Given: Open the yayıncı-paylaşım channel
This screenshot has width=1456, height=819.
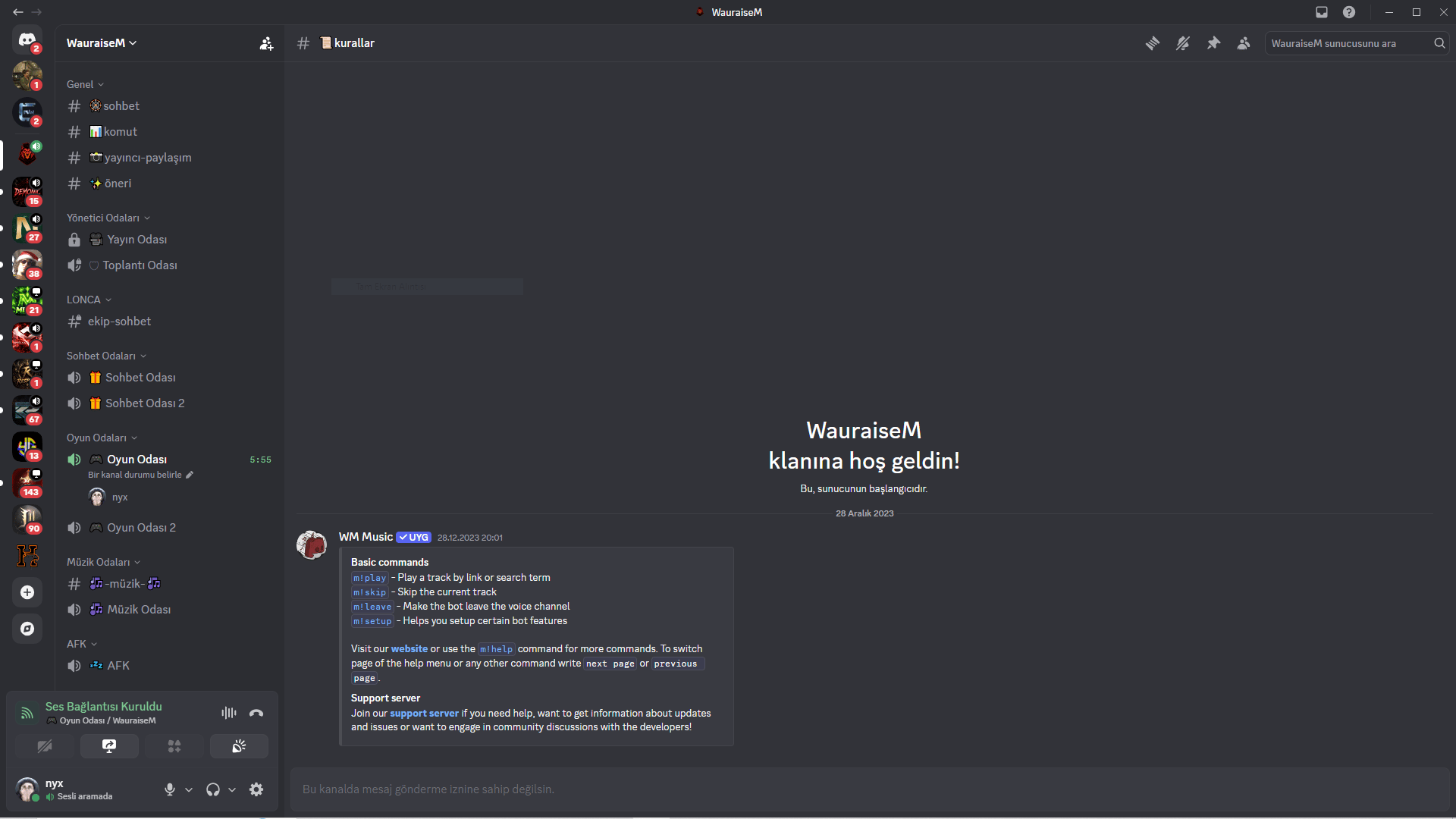Looking at the screenshot, I should (x=169, y=158).
